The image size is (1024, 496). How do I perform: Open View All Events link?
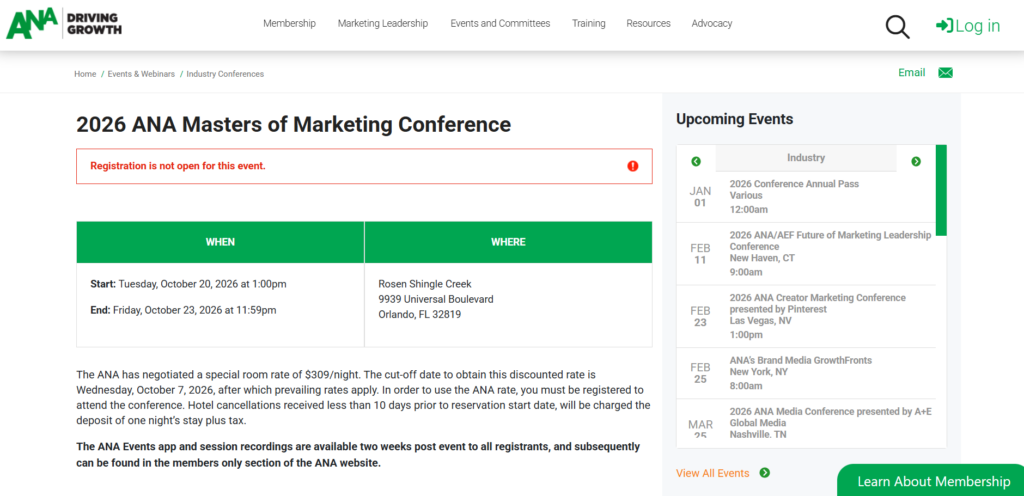click(712, 473)
